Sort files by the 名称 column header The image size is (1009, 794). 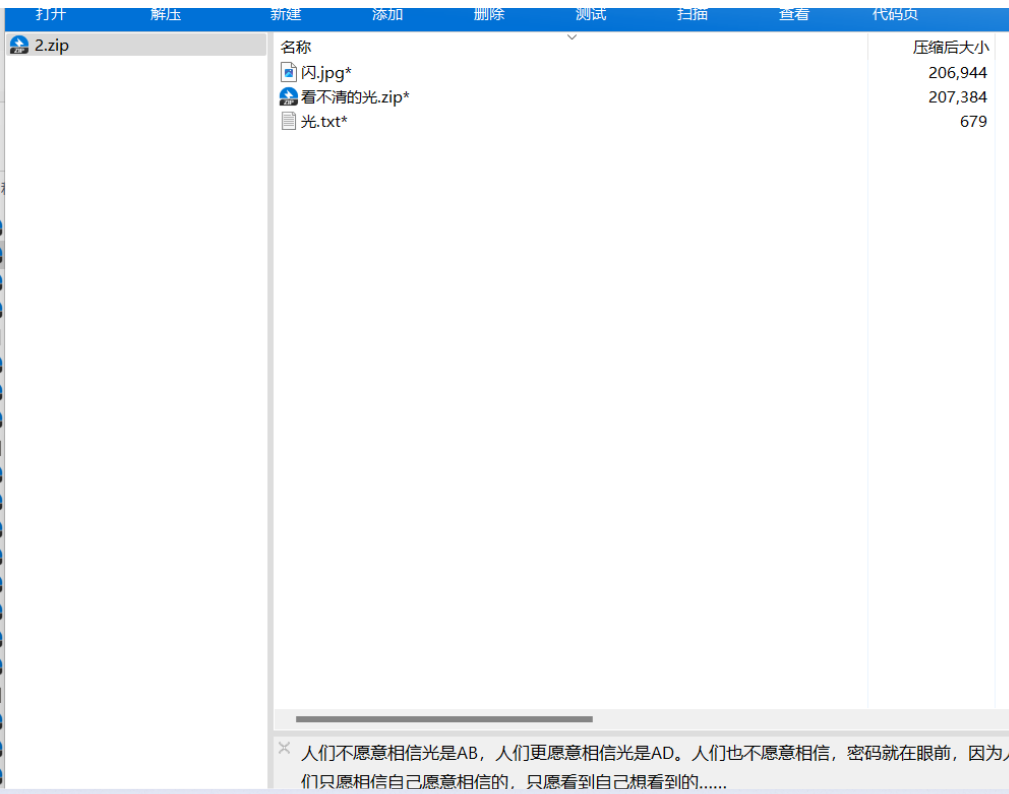pos(296,47)
